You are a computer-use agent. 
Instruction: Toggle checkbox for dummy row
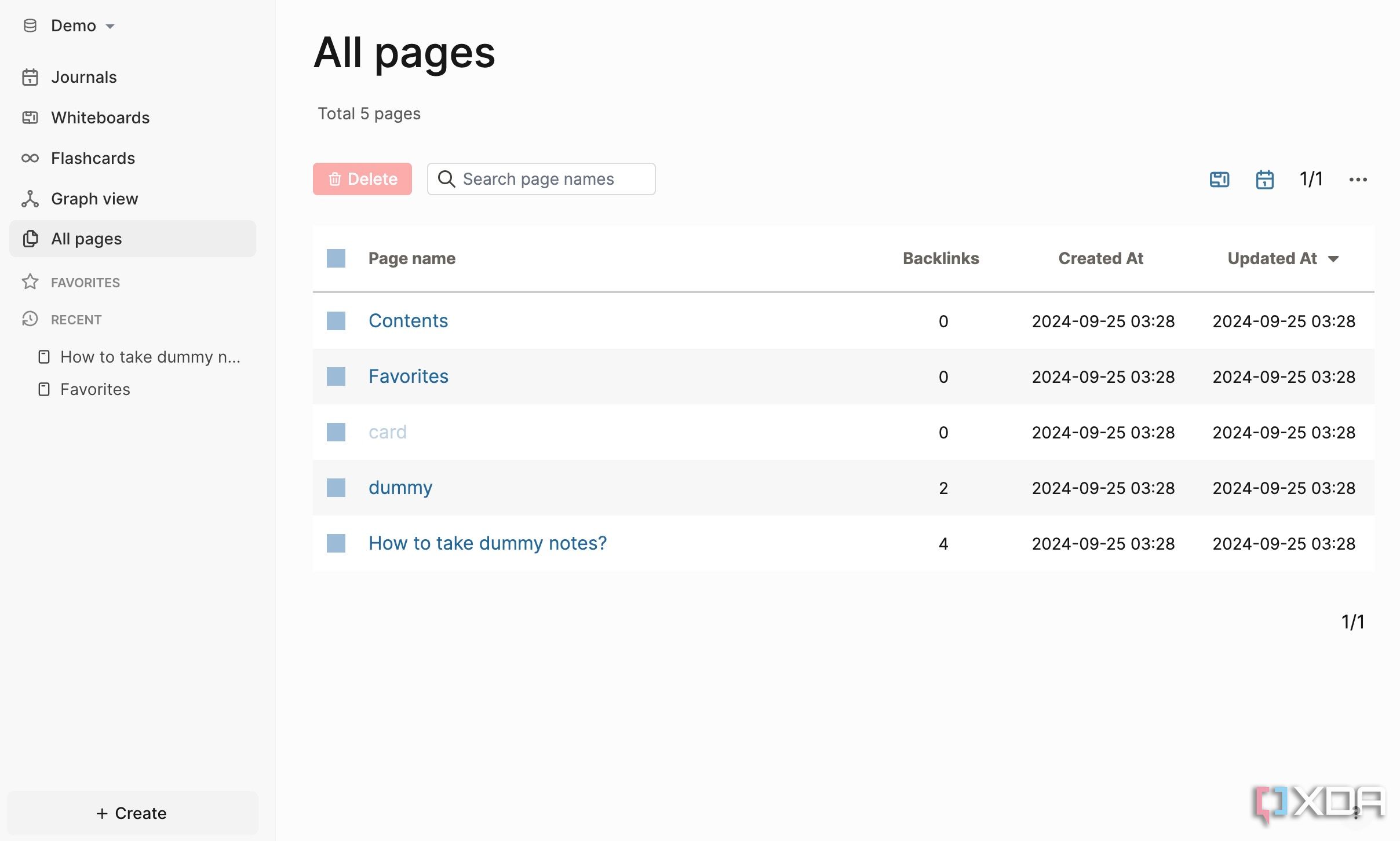click(336, 488)
